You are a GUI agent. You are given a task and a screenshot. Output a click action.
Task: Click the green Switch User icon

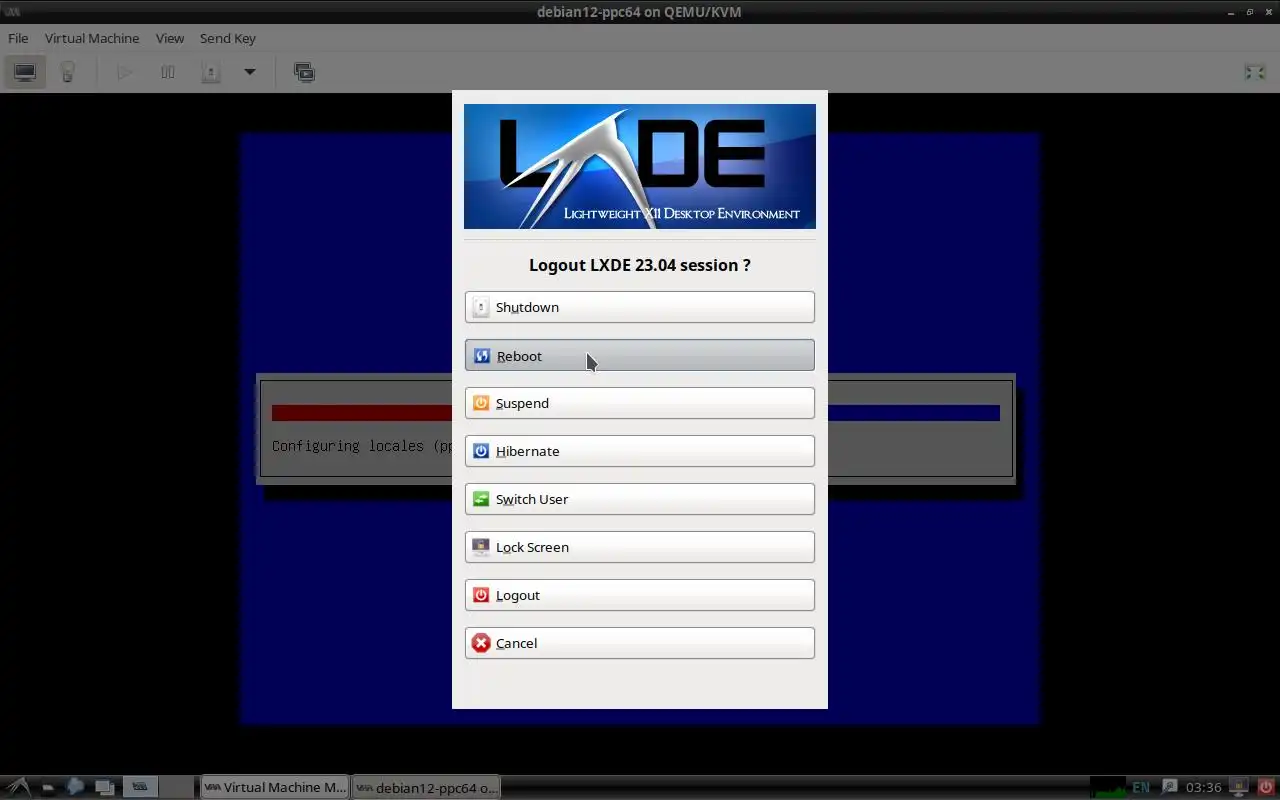point(481,499)
